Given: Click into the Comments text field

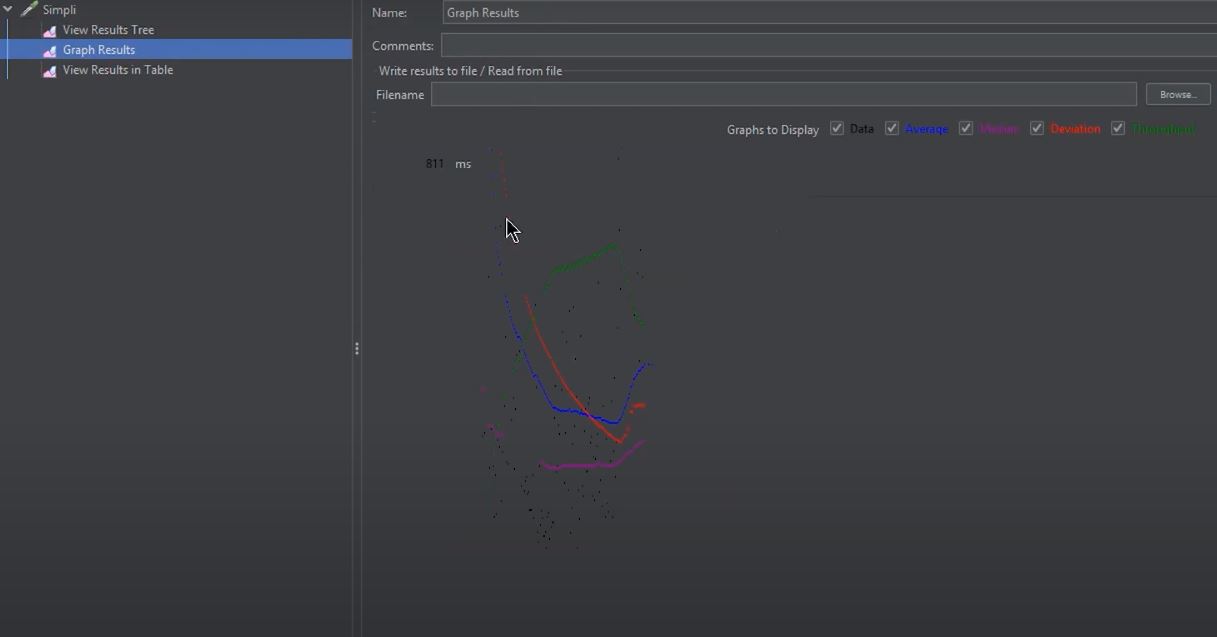Looking at the screenshot, I should (828, 46).
